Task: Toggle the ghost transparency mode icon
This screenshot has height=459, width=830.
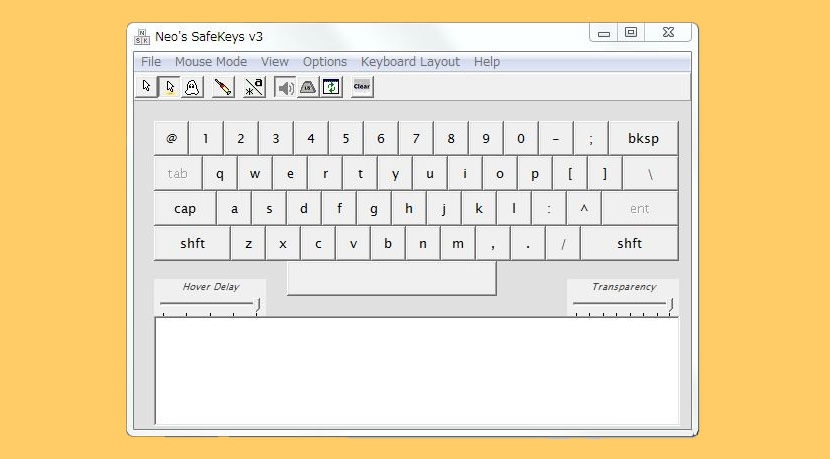Action: pyautogui.click(x=192, y=87)
